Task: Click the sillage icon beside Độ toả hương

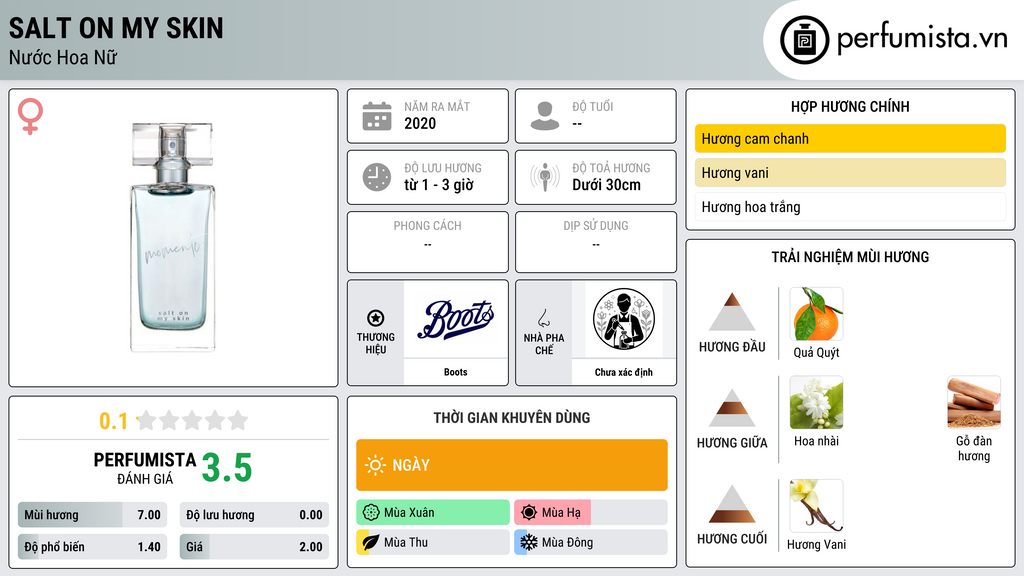Action: pyautogui.click(x=545, y=177)
